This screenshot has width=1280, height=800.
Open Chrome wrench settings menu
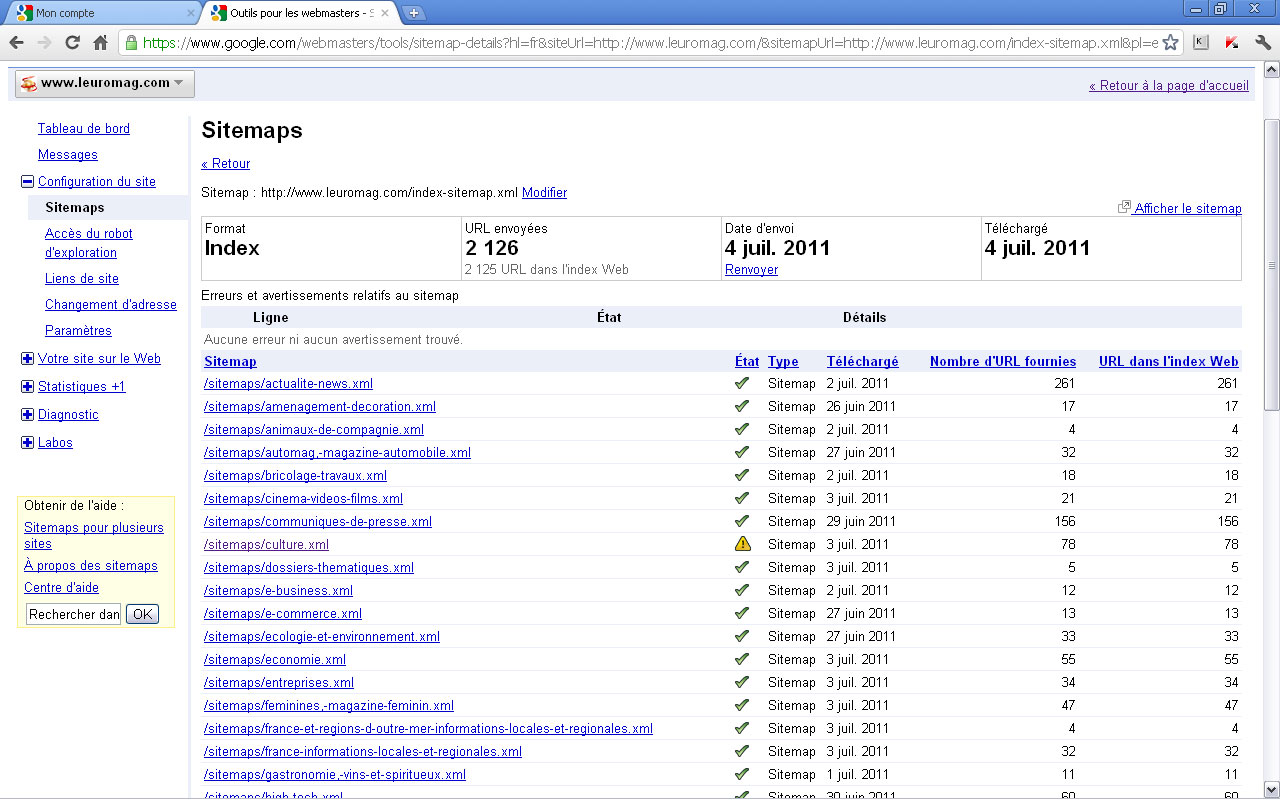click(1263, 43)
